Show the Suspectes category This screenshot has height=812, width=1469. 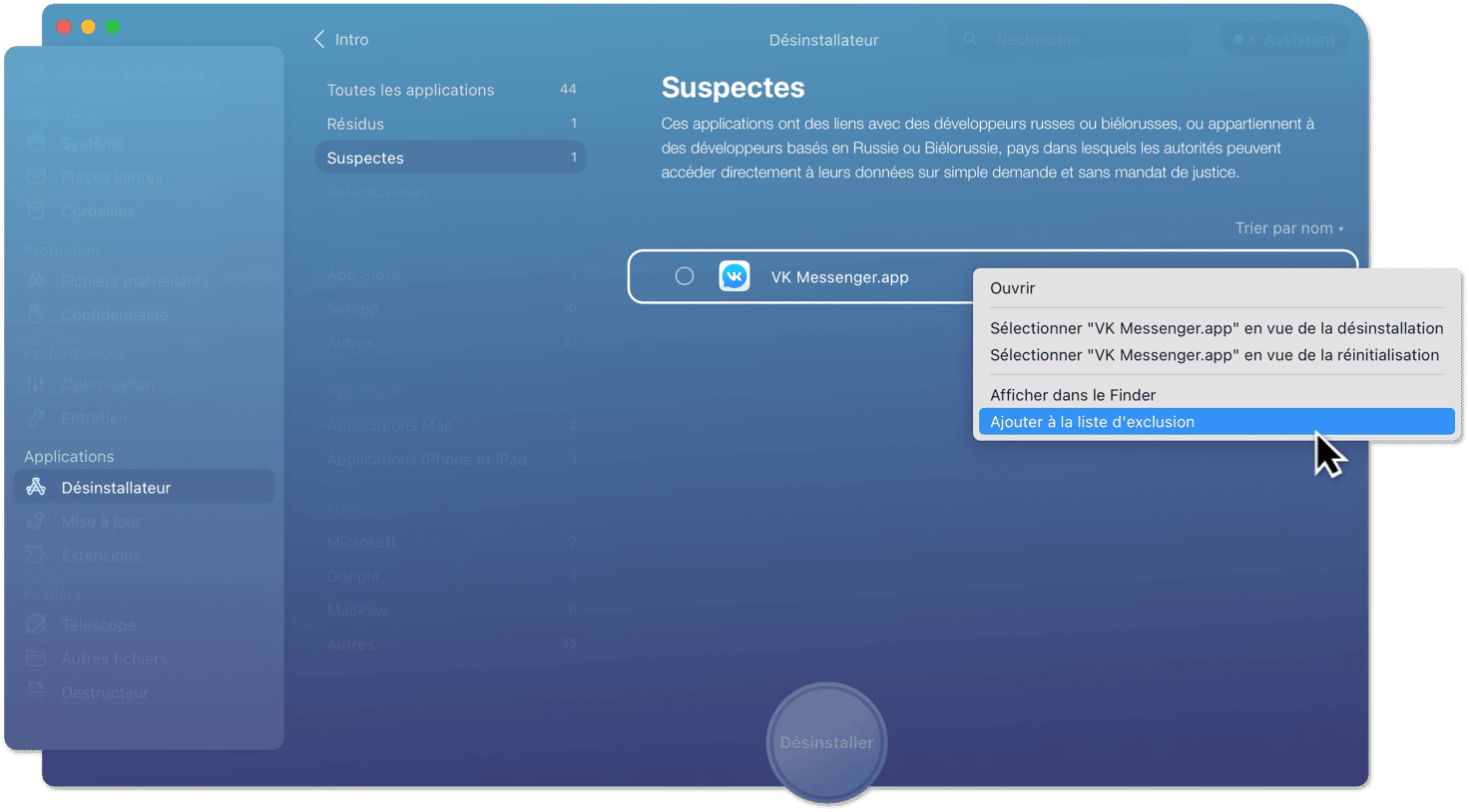click(x=451, y=158)
